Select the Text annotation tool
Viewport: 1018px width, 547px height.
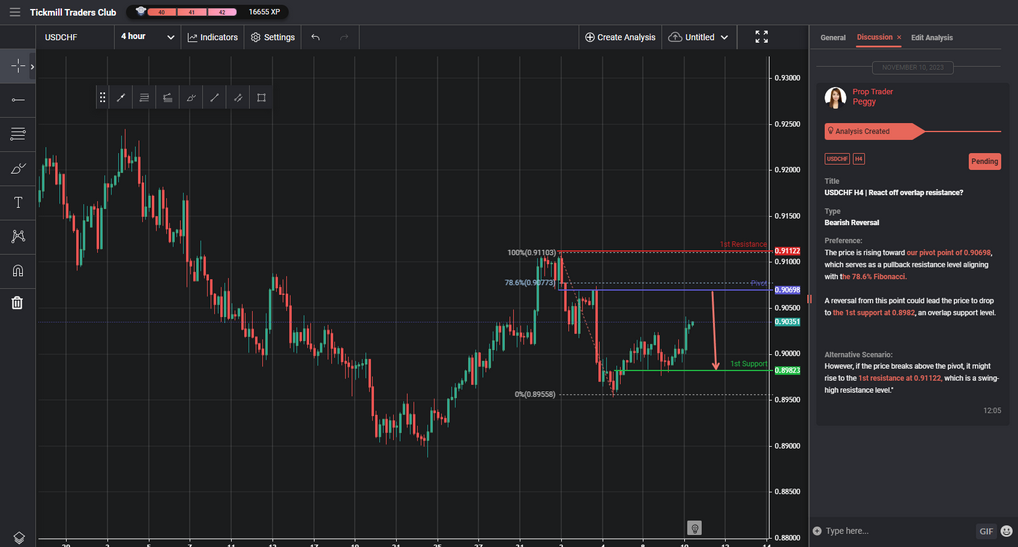18,202
